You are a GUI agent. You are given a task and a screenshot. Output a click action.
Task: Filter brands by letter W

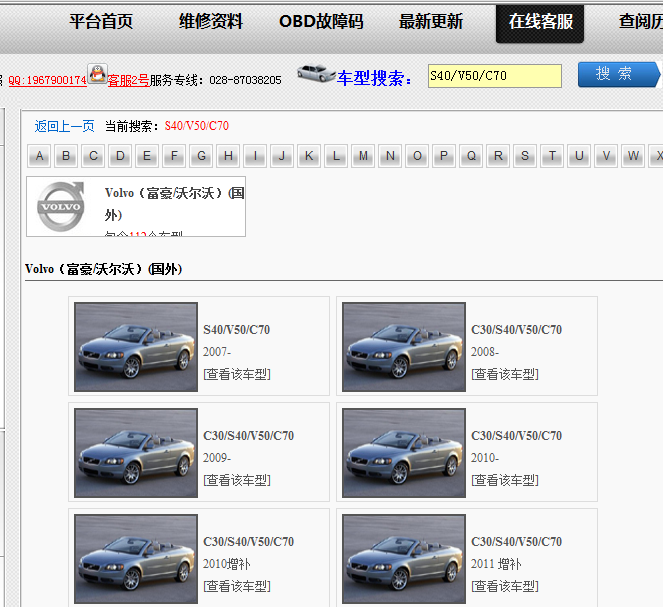(633, 156)
